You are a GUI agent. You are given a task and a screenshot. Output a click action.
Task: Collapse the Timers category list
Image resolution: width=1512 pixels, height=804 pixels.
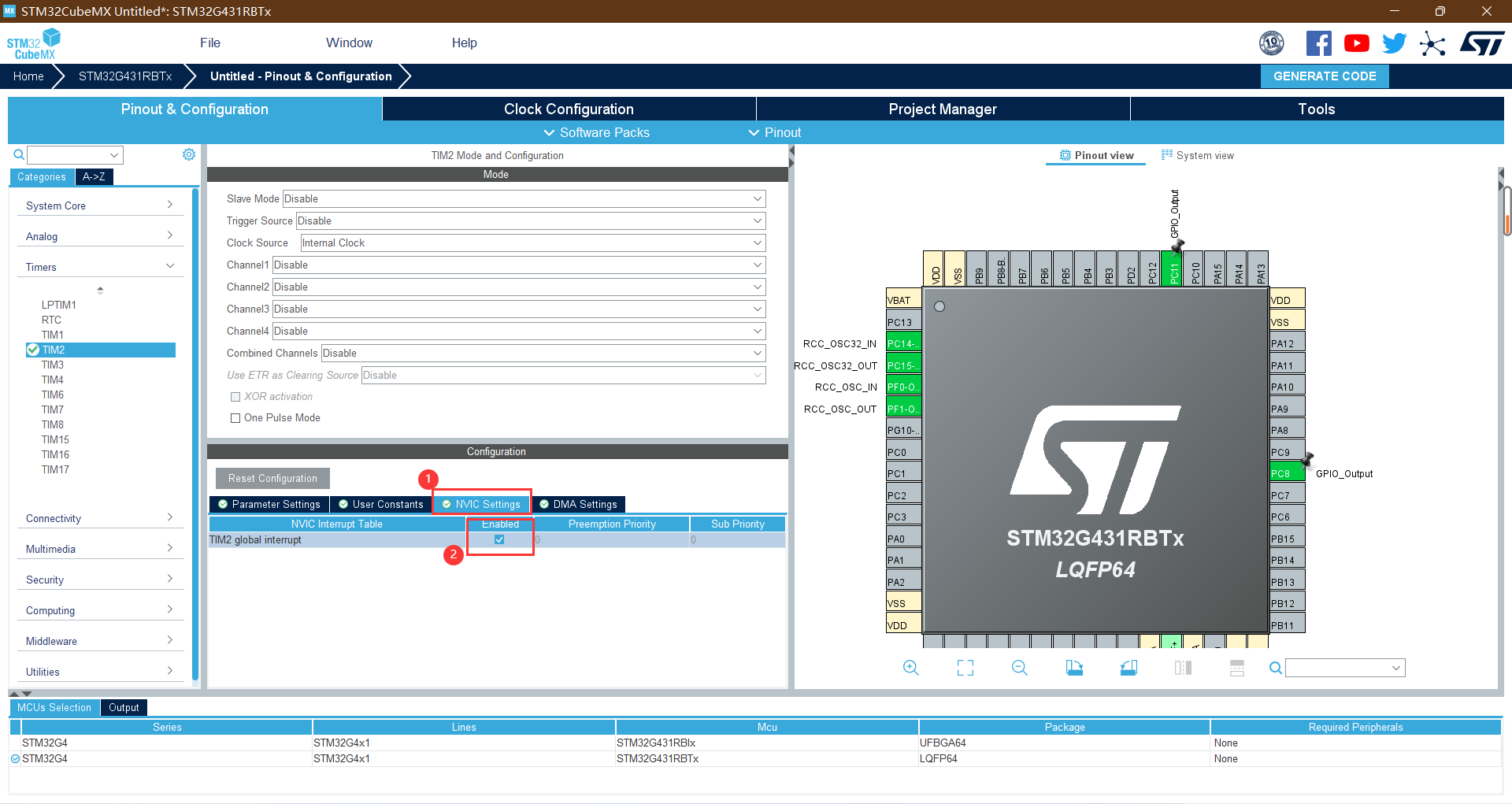(x=169, y=266)
